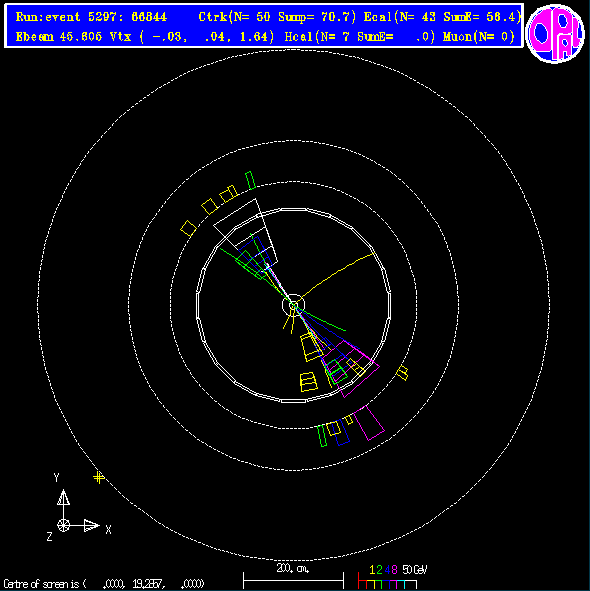Click the Z axis circle symbol
The height and width of the screenshot is (591, 590).
coord(63,525)
